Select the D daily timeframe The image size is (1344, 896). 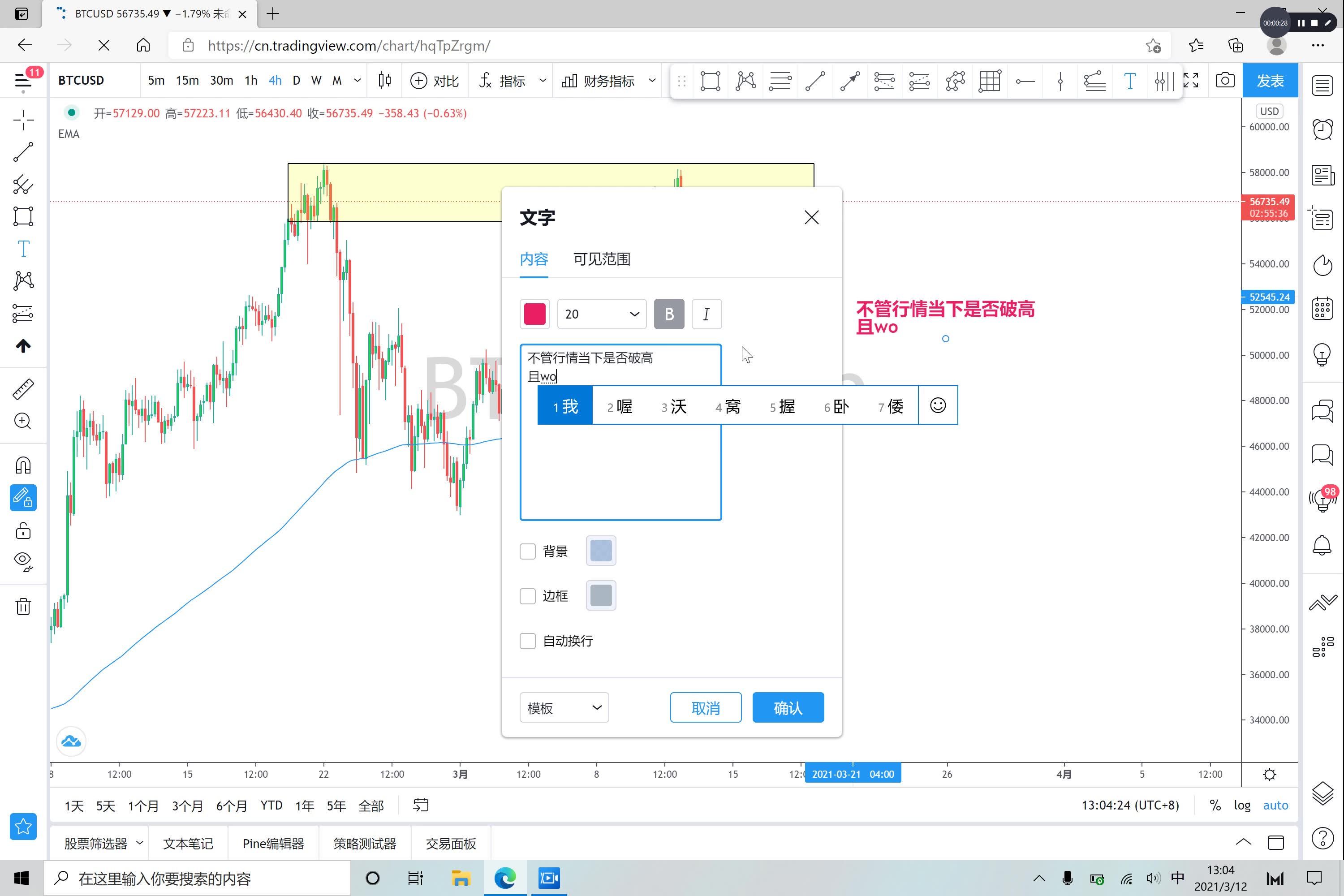(x=296, y=81)
